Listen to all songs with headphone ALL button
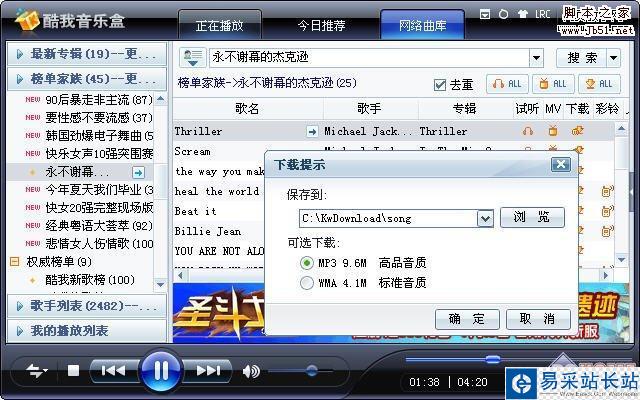The width and height of the screenshot is (640, 400). point(507,84)
